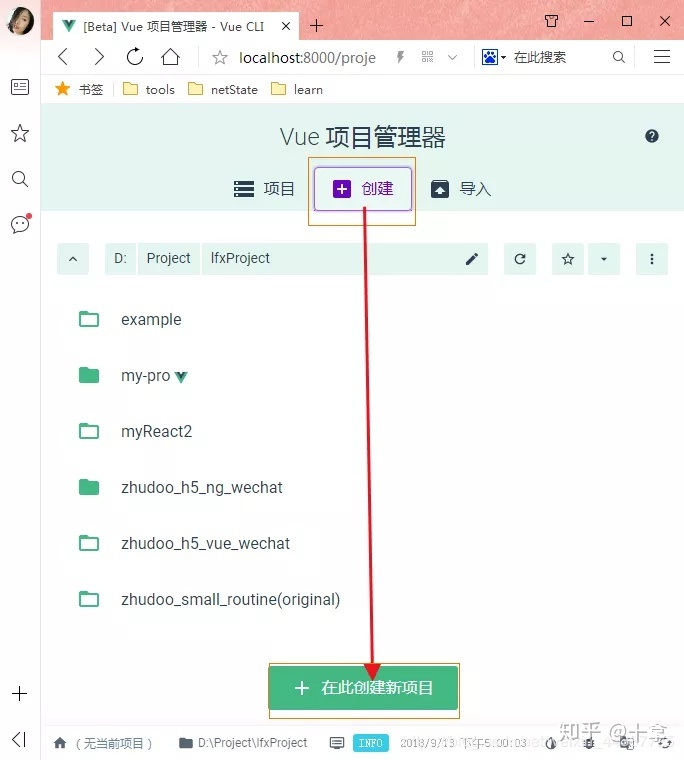The image size is (684, 760).
Task: Expand the address bar dropdown chevron
Action: 452,58
